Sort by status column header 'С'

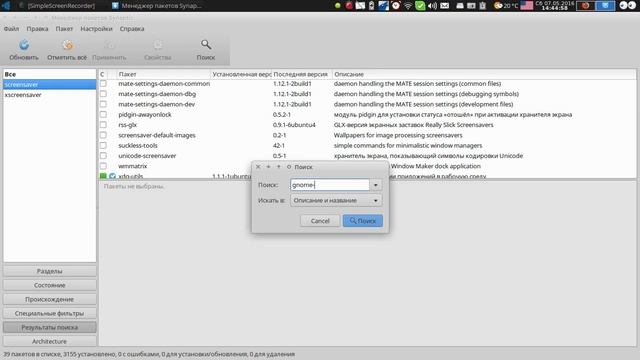(103, 74)
